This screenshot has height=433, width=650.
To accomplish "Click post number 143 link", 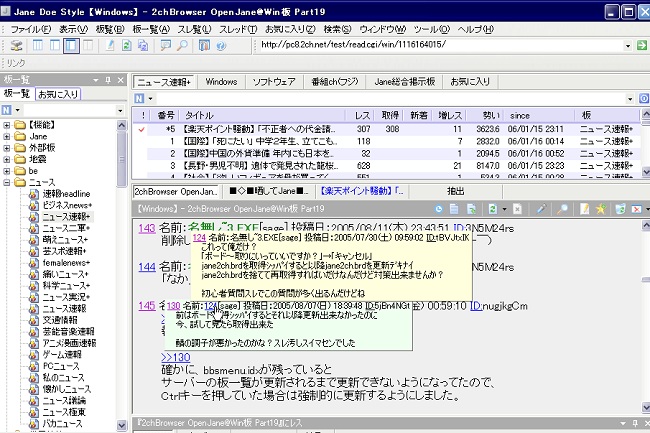I will pyautogui.click(x=147, y=228).
